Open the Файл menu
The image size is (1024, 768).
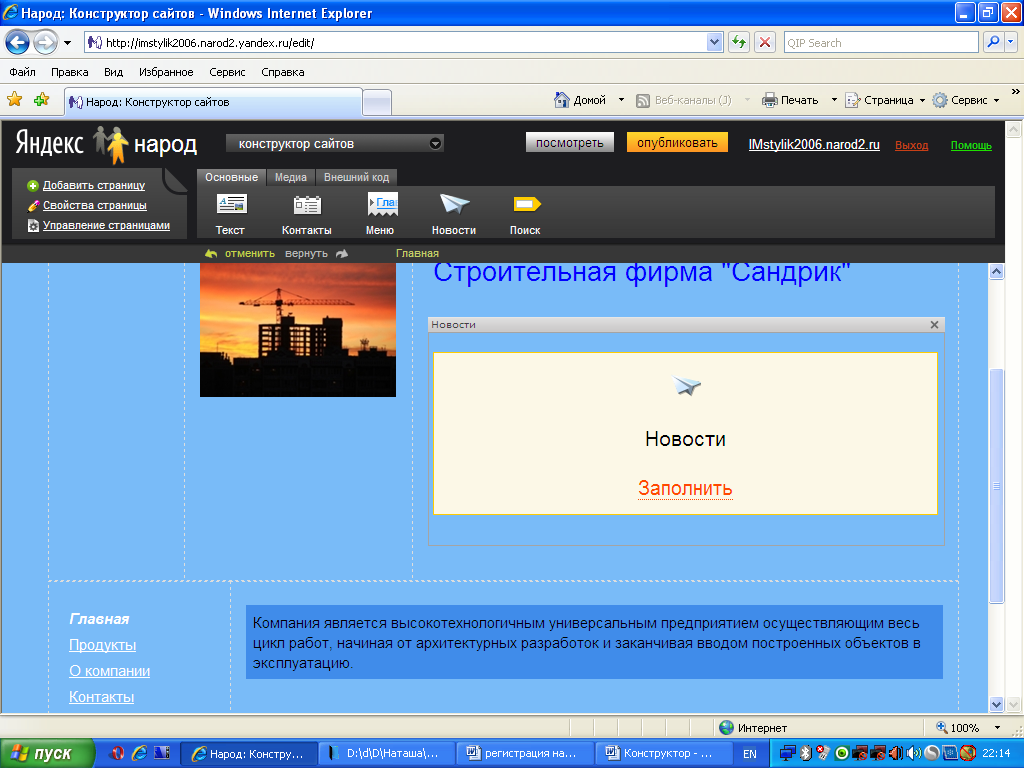click(22, 72)
